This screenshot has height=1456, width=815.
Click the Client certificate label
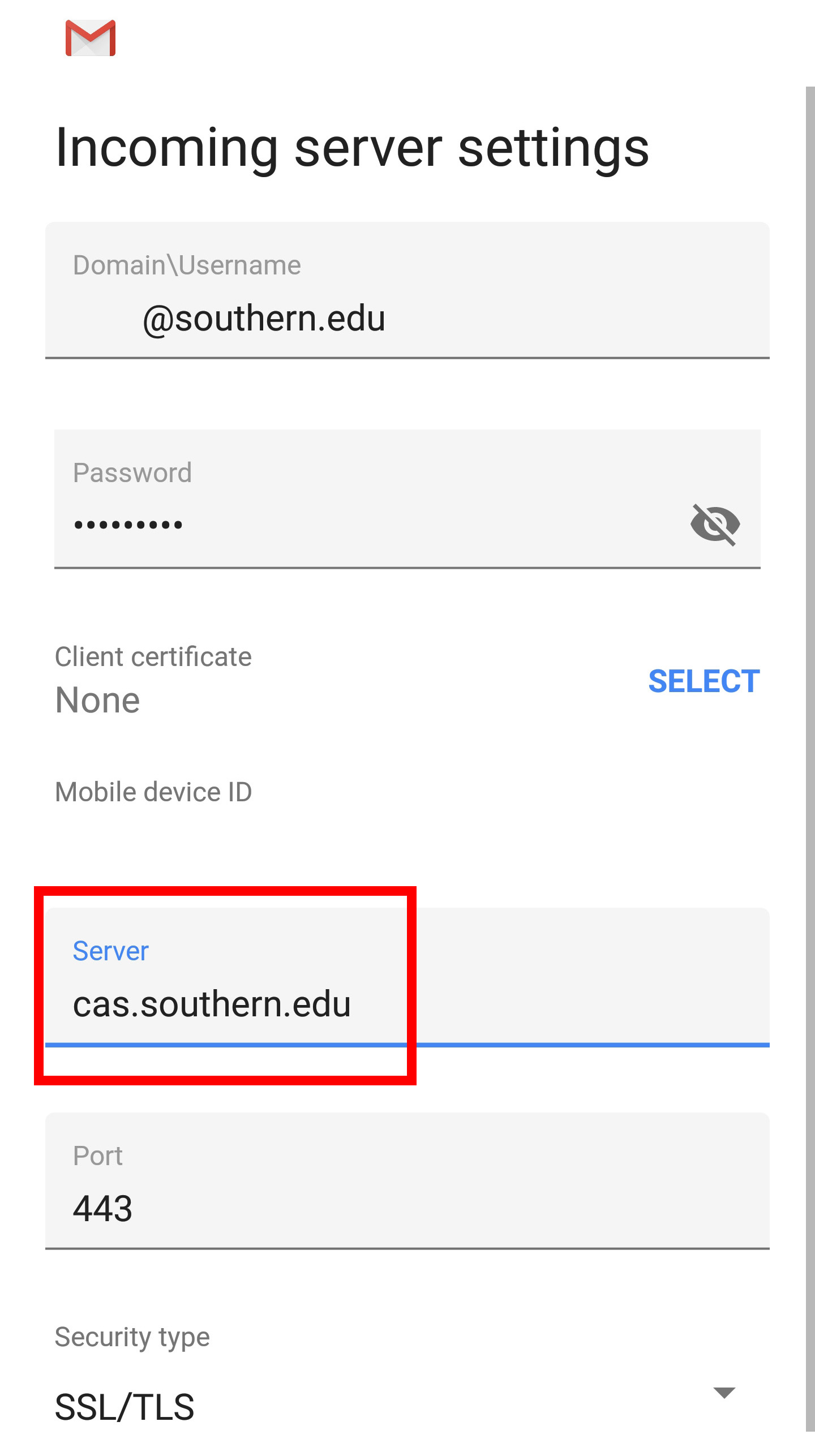tap(153, 657)
